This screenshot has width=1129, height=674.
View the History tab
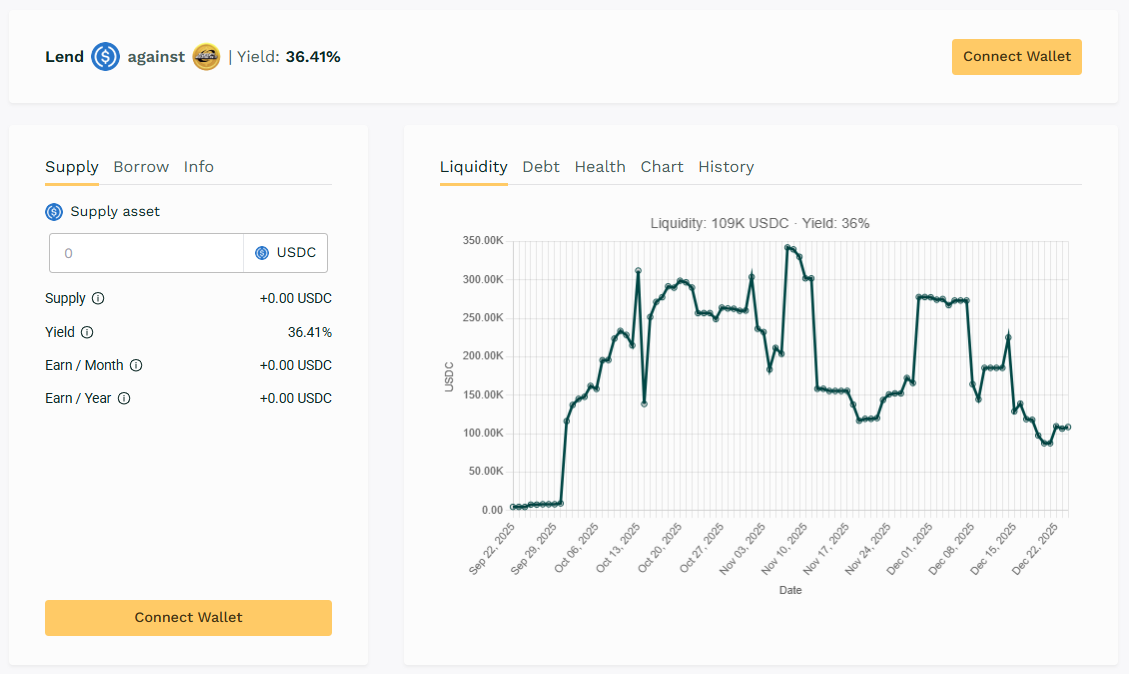726,167
